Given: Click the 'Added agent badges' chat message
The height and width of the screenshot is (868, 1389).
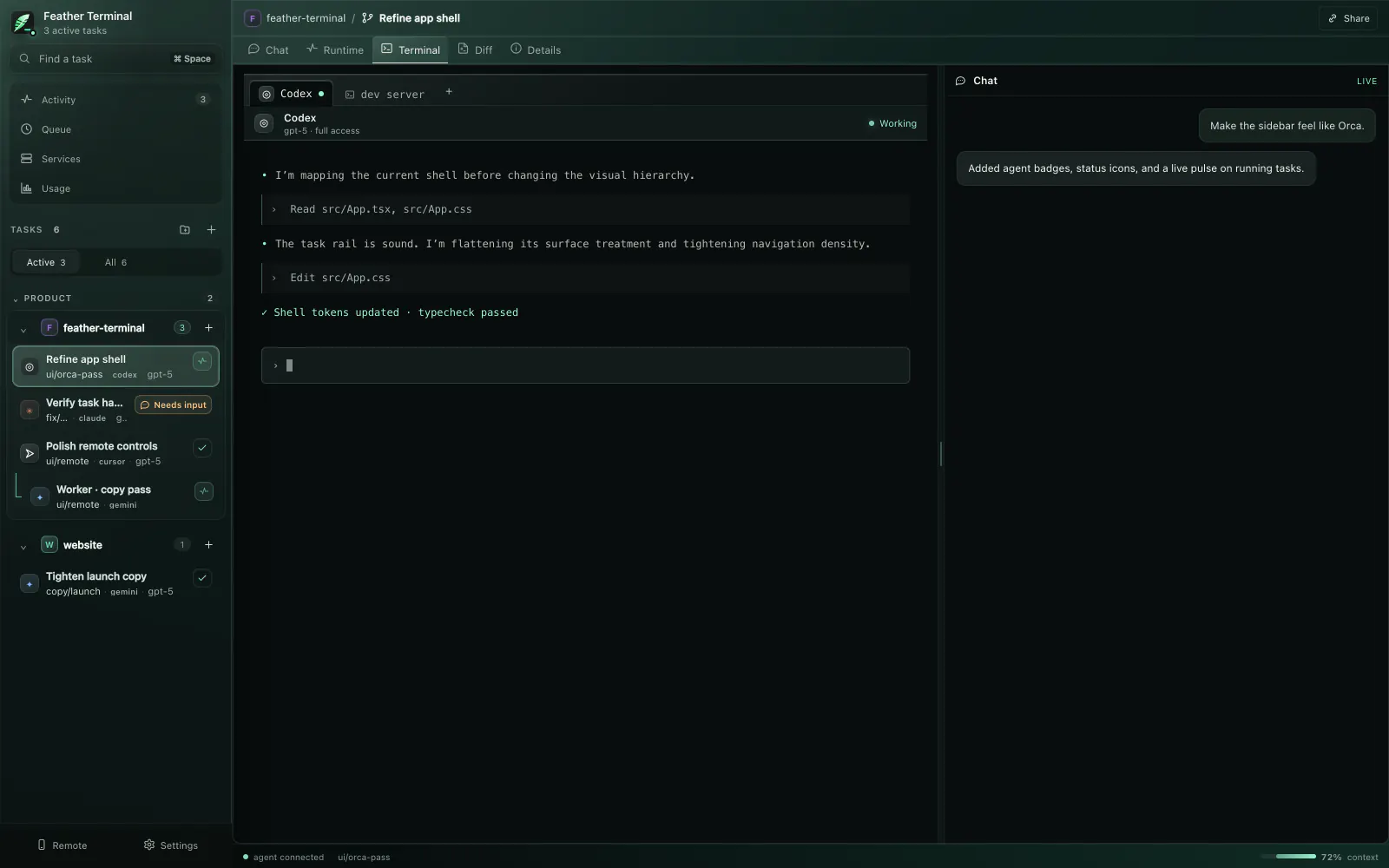Looking at the screenshot, I should [1136, 168].
